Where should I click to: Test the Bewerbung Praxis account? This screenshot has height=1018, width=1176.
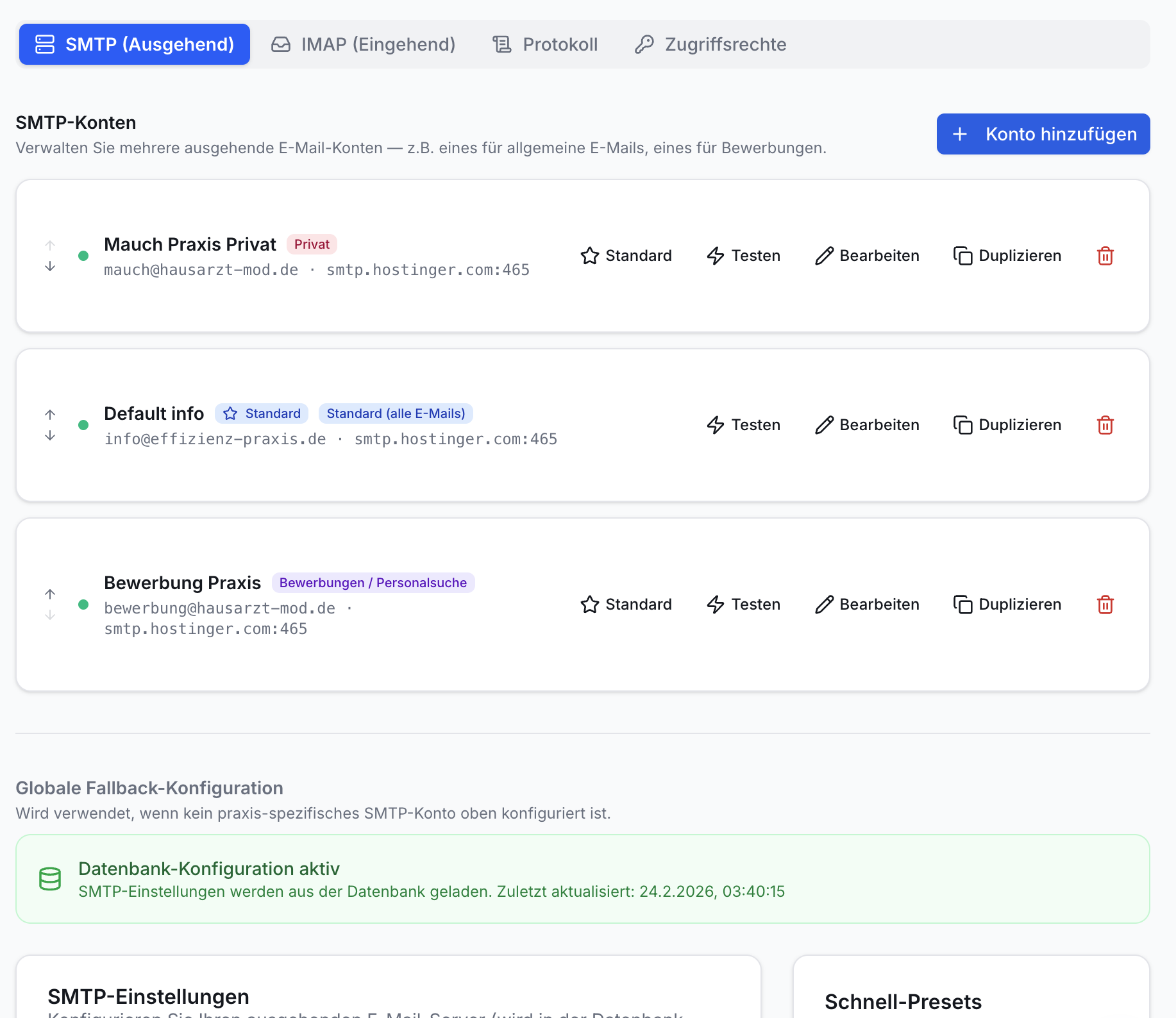tap(743, 605)
